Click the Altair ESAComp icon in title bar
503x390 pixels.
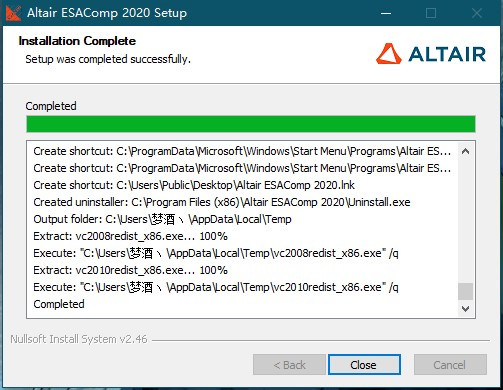click(13, 13)
